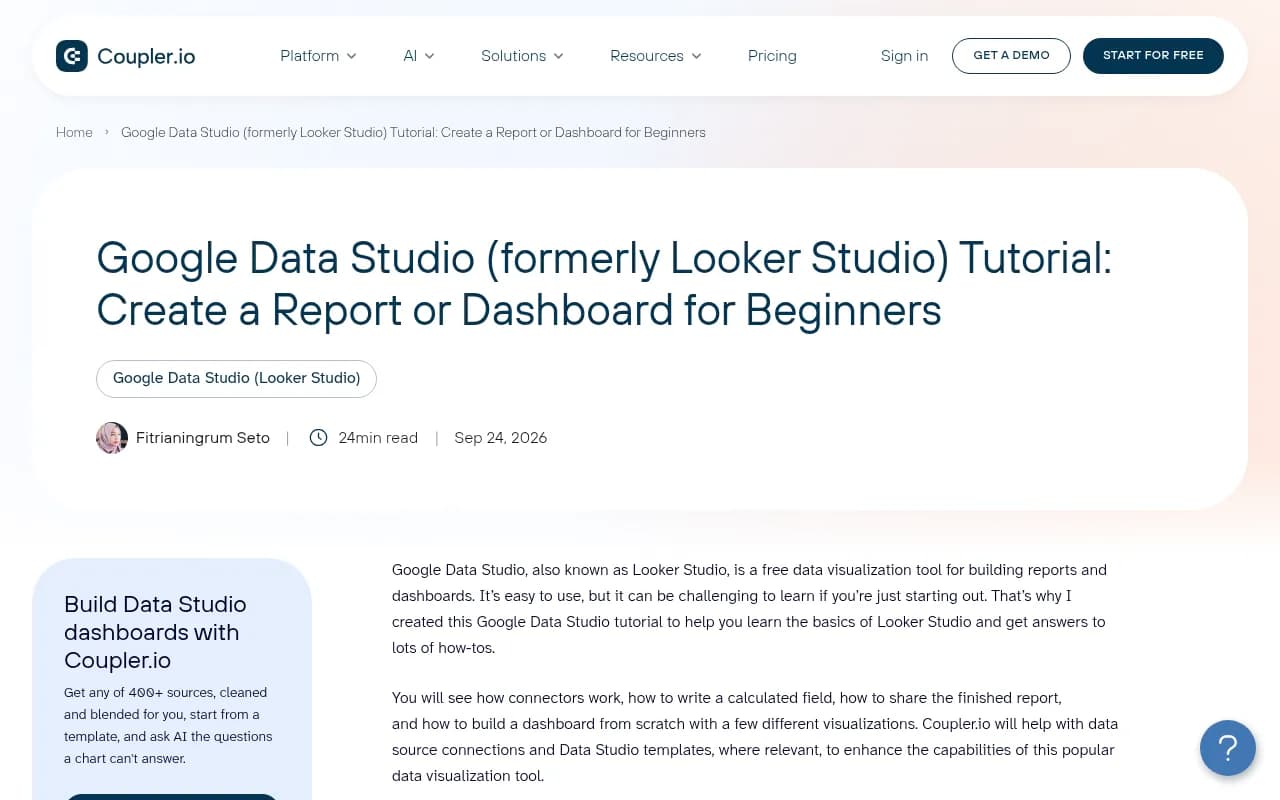Image resolution: width=1280 pixels, height=800 pixels.
Task: Navigate to Home in the breadcrumb
Action: tap(74, 132)
